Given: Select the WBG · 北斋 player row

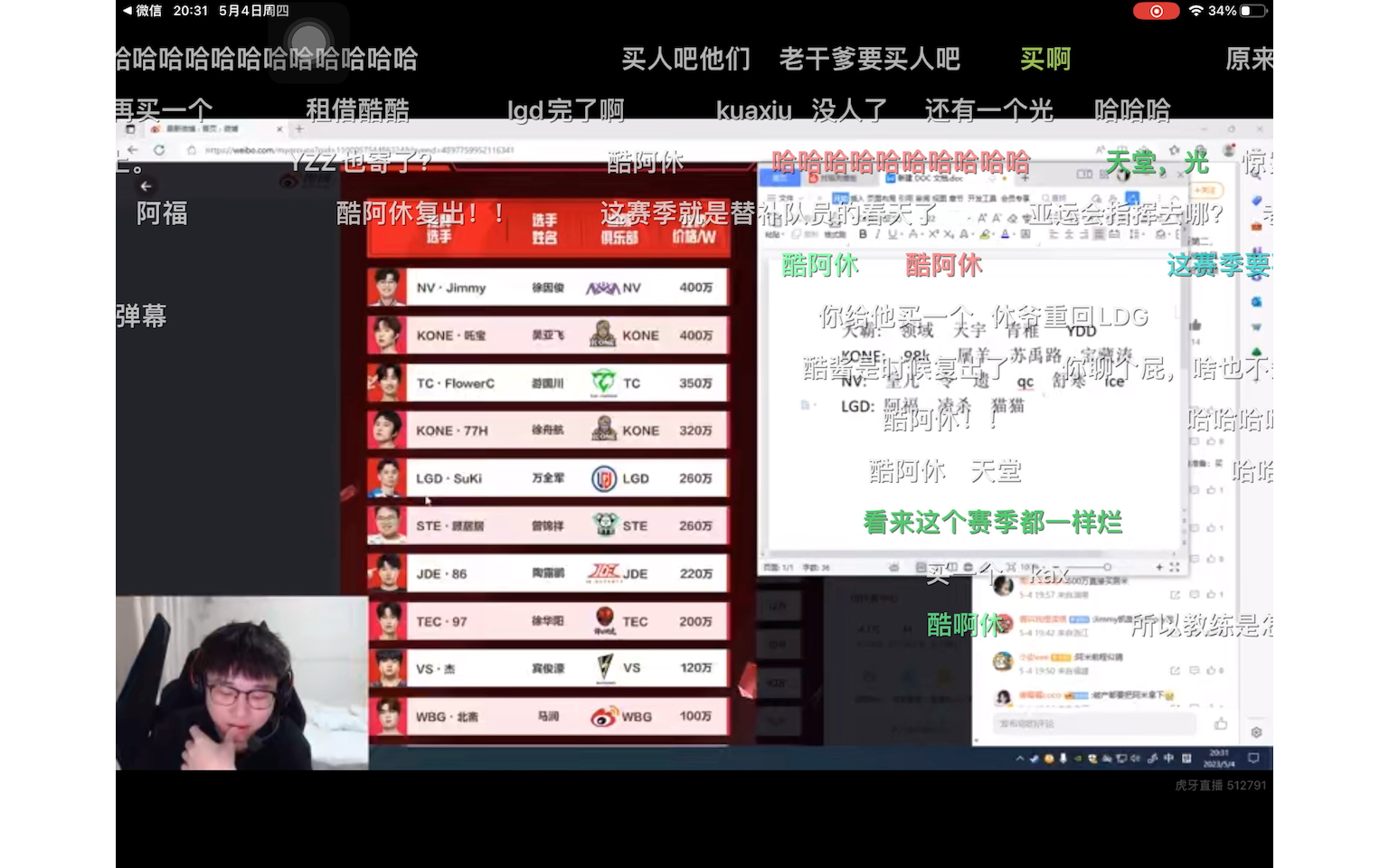Looking at the screenshot, I should [x=548, y=716].
